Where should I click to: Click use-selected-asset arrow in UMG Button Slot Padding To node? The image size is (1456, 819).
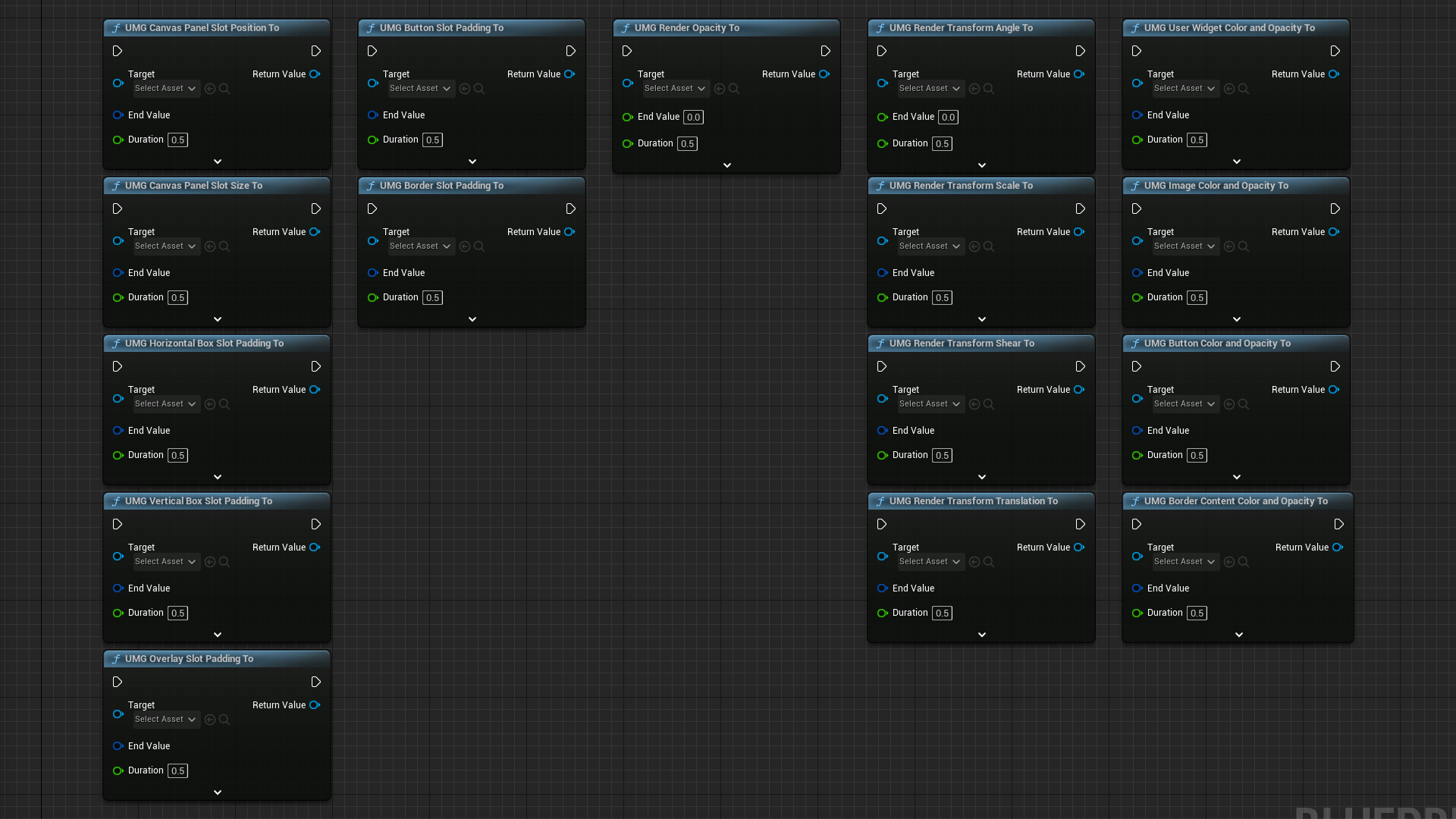[x=465, y=89]
